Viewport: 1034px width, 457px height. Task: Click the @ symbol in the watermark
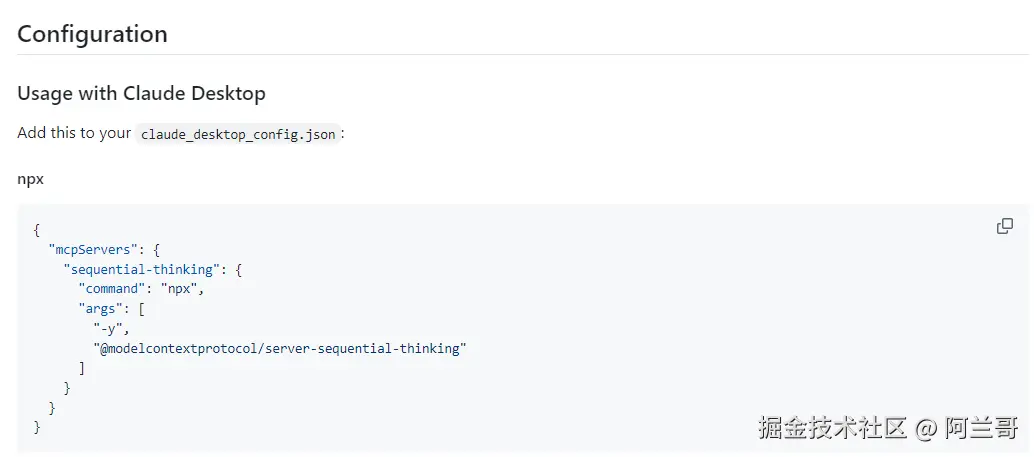(x=926, y=429)
